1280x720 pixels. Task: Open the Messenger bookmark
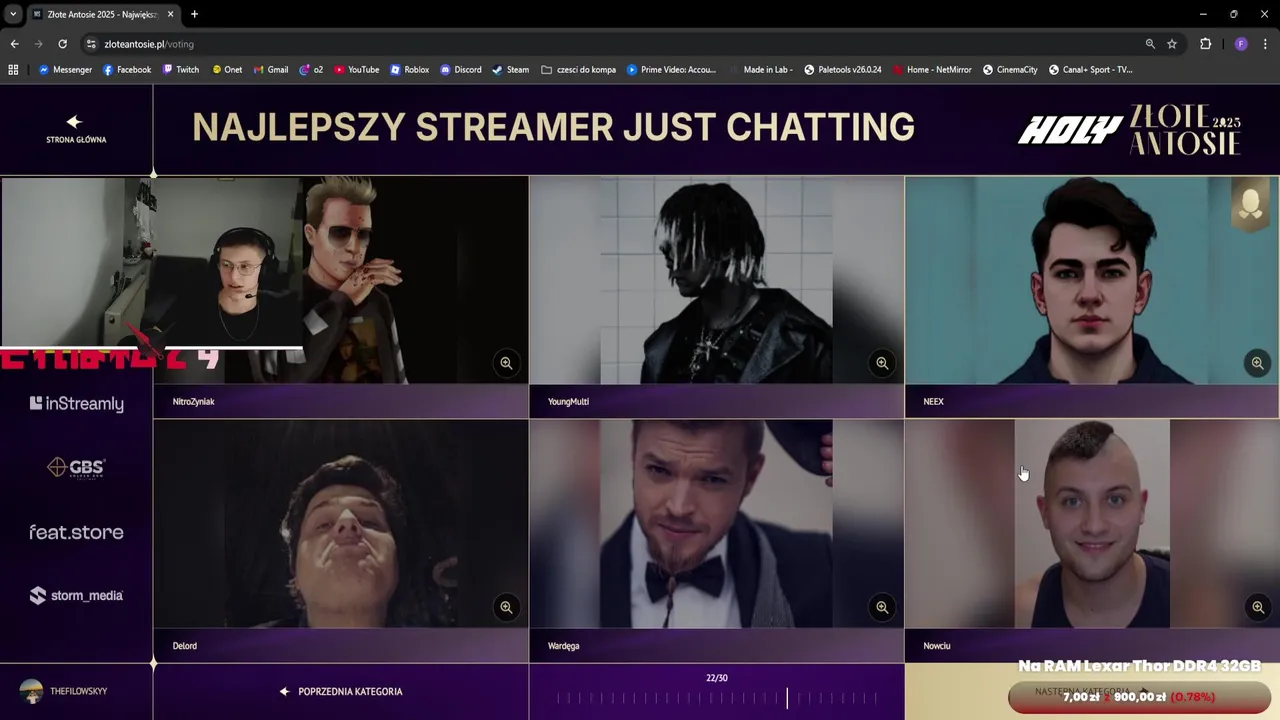(65, 70)
